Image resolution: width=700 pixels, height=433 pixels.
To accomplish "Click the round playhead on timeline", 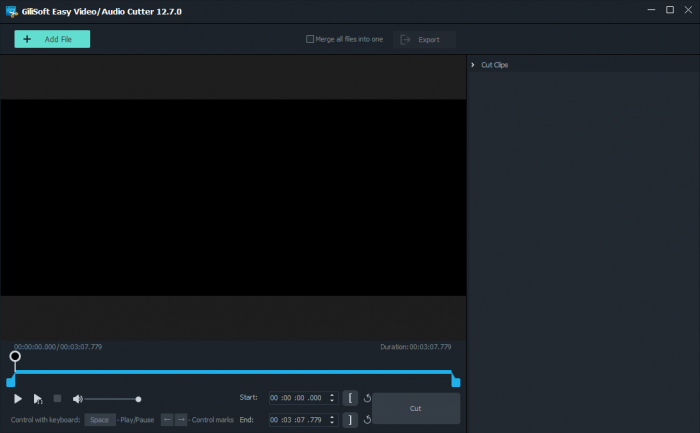I will (x=15, y=356).
